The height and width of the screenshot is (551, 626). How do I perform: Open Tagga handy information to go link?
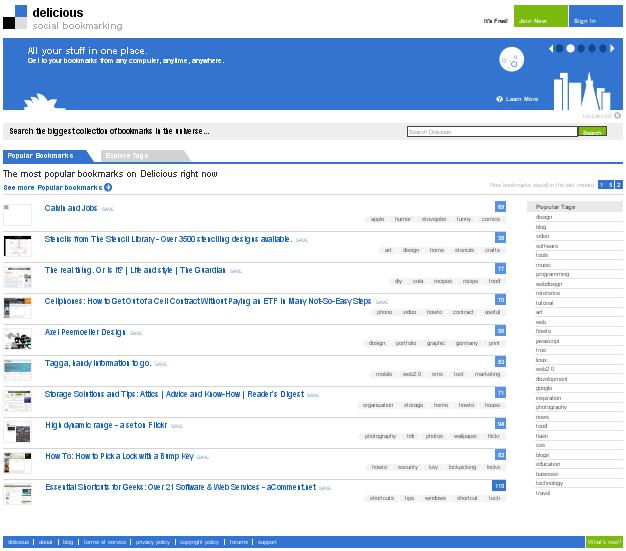[98, 363]
